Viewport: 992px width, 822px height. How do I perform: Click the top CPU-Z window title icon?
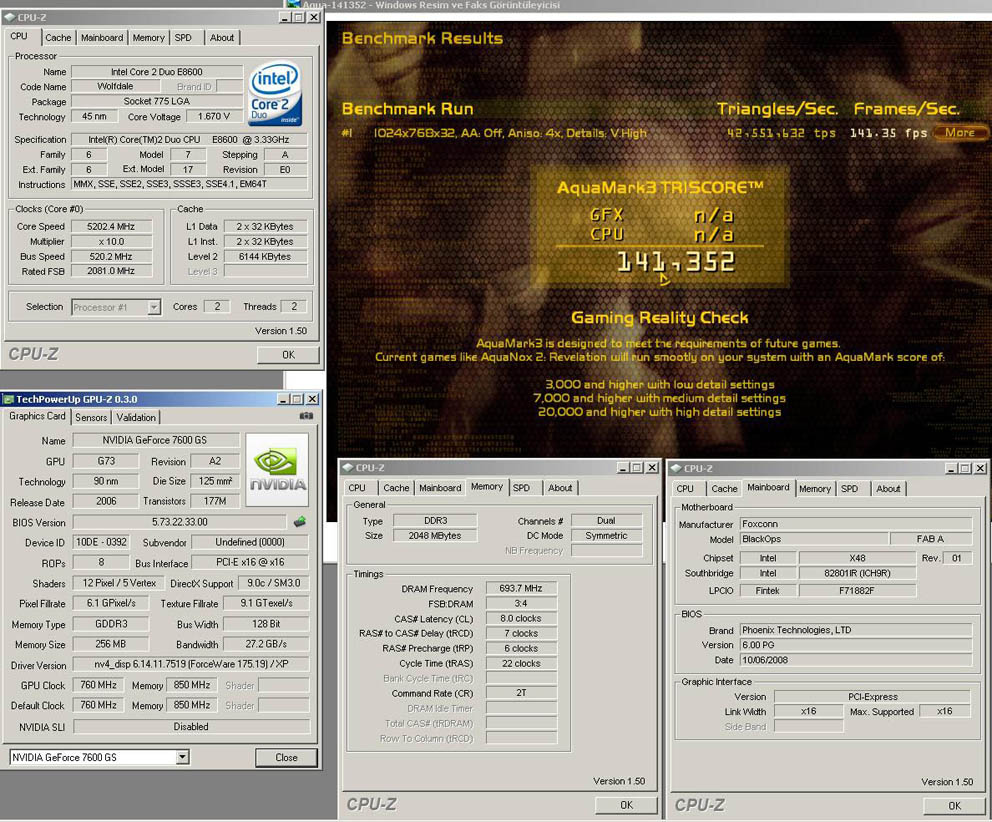pos(10,17)
